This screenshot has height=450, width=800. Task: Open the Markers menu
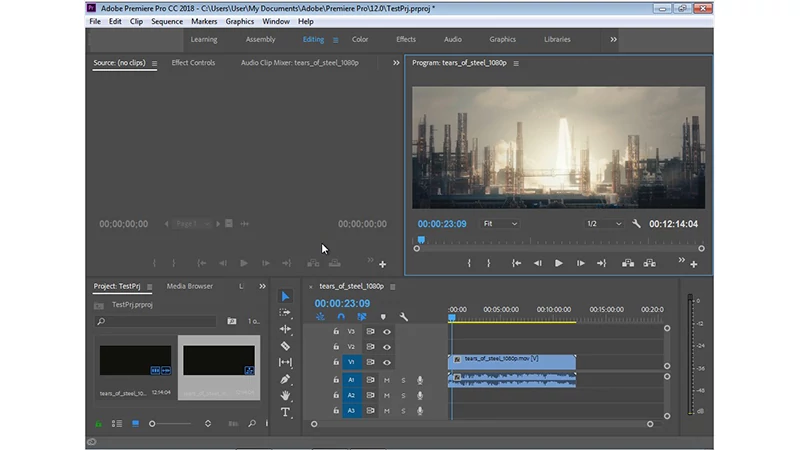(x=204, y=21)
